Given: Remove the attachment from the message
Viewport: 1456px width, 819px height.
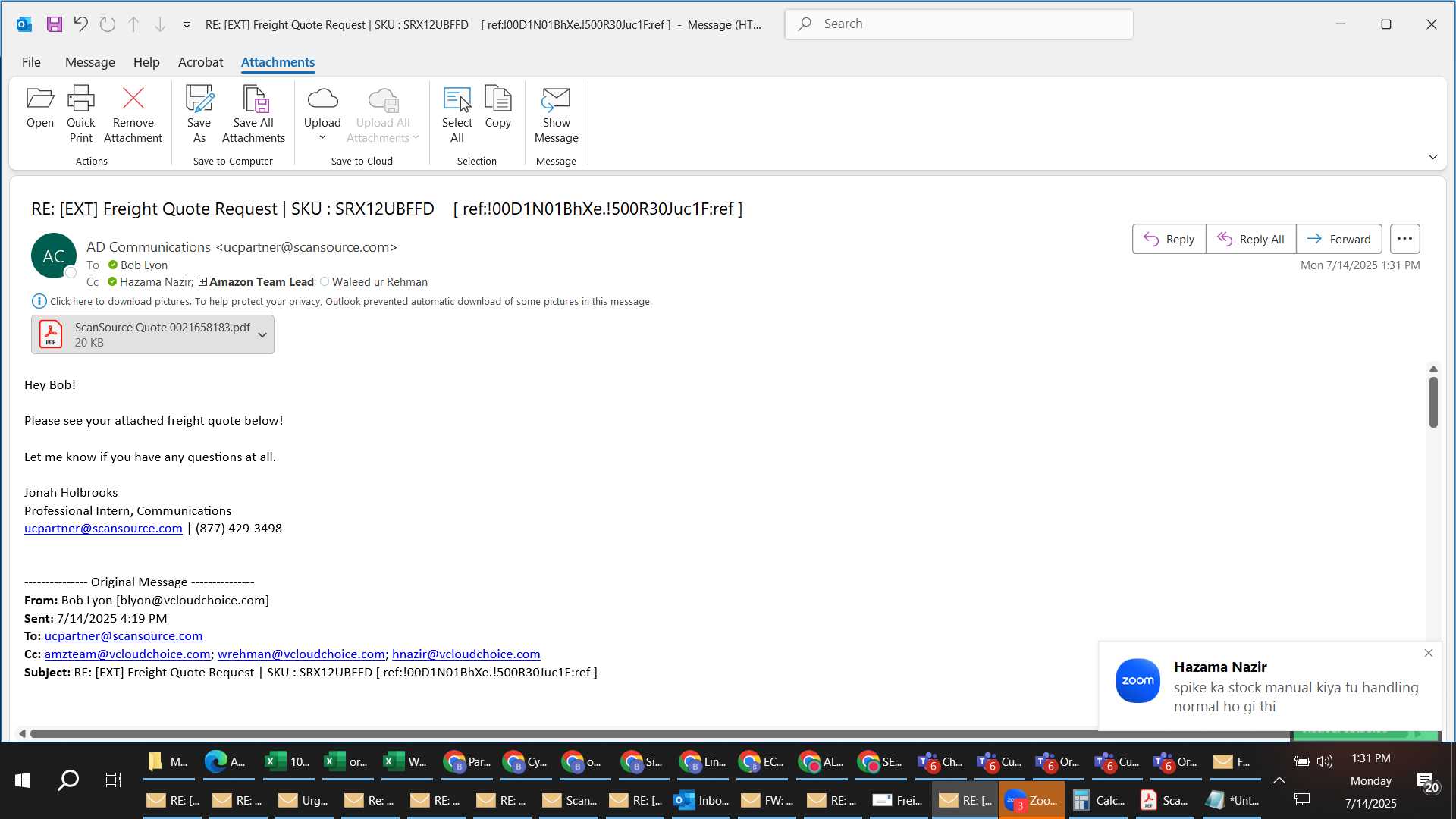Looking at the screenshot, I should [x=133, y=115].
